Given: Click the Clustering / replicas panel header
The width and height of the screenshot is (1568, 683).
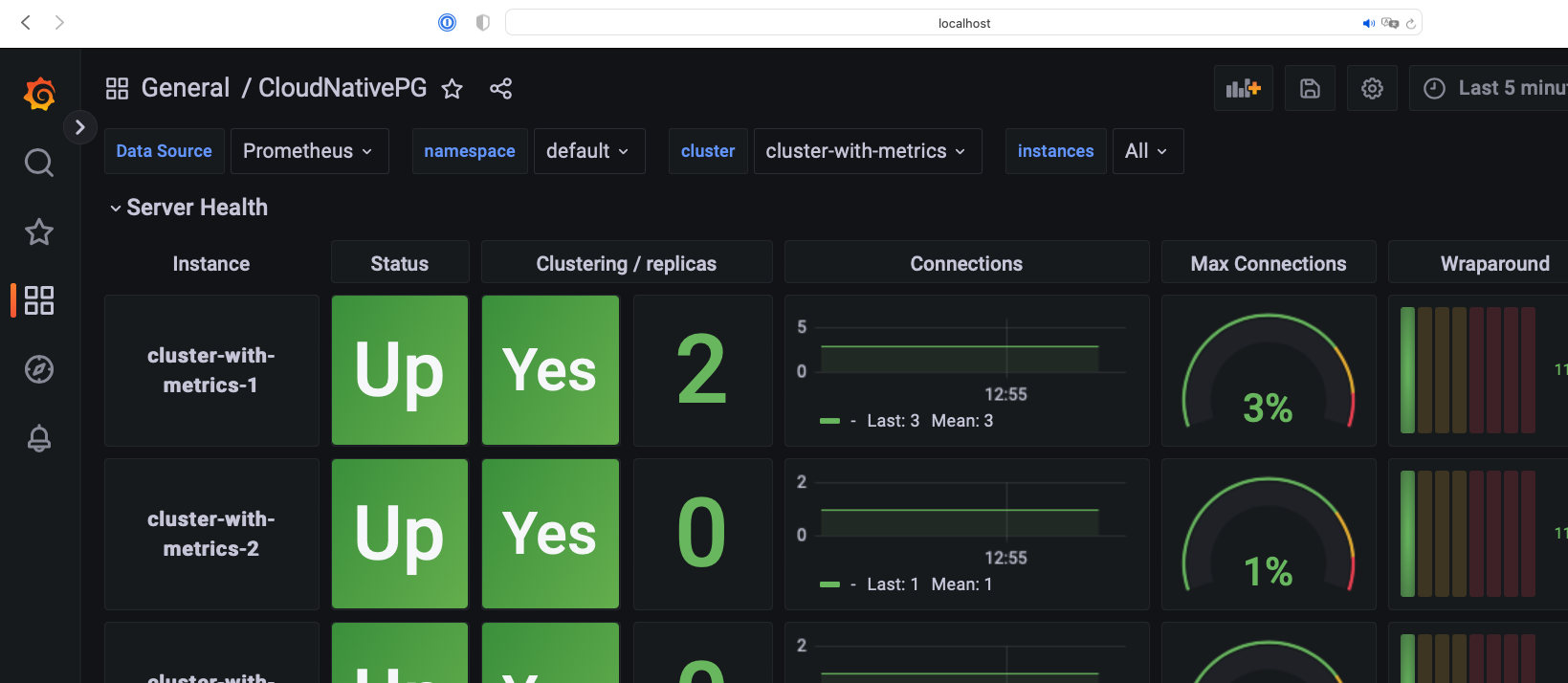Looking at the screenshot, I should click(627, 264).
